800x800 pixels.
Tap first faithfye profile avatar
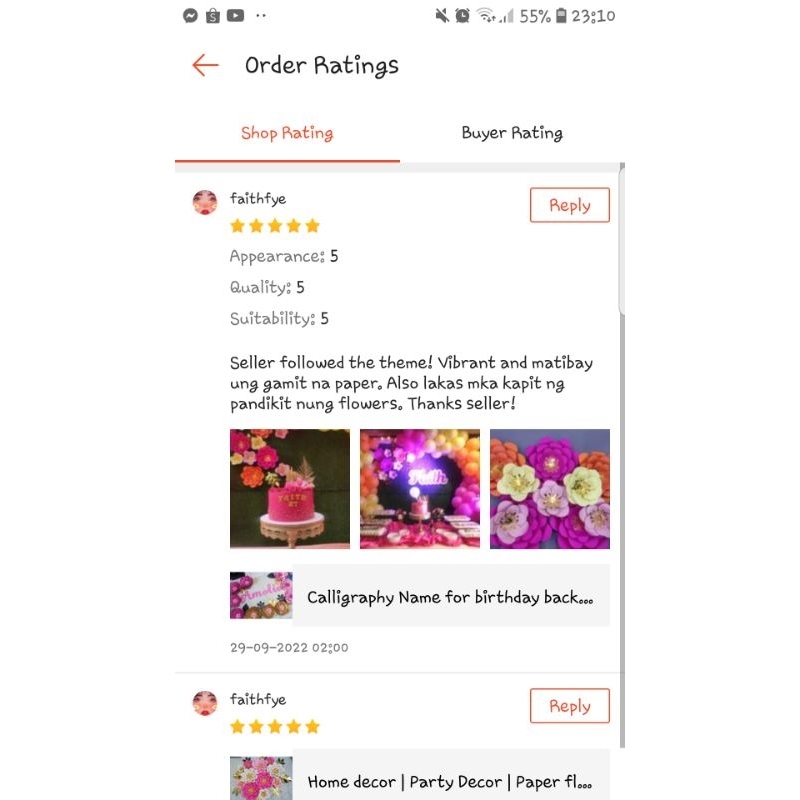[x=205, y=202]
